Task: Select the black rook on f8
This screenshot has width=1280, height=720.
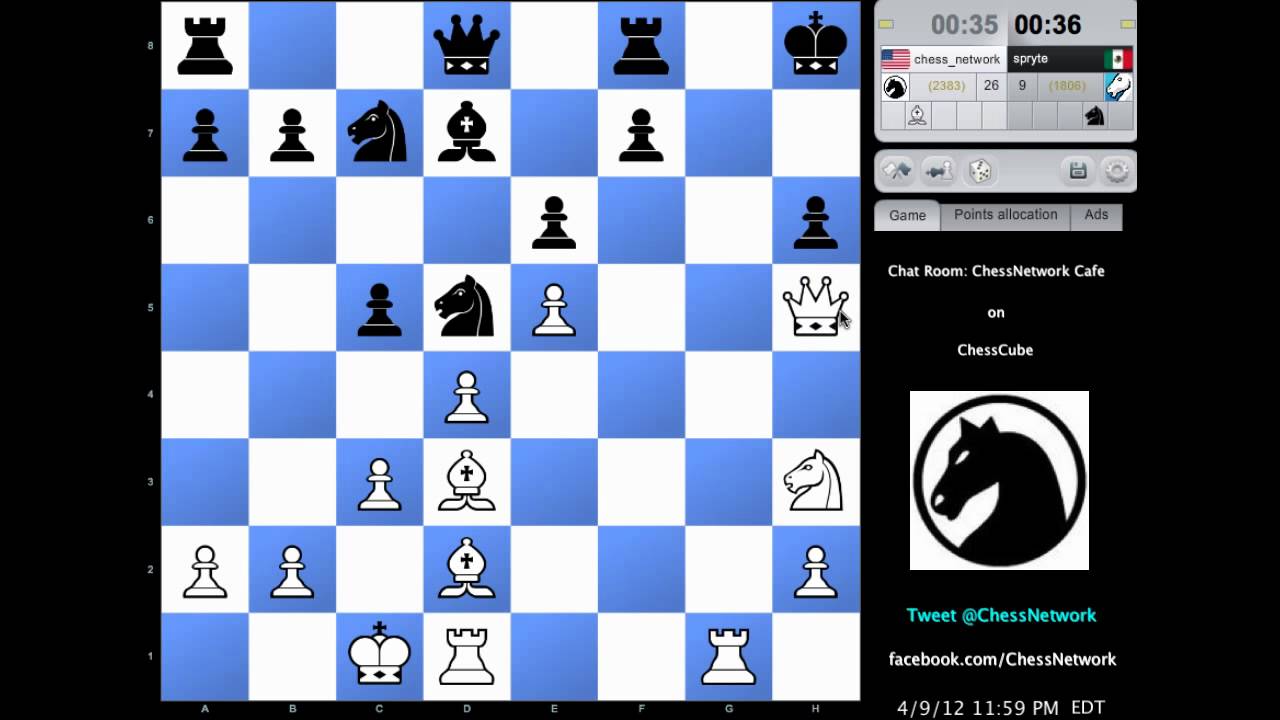Action: click(641, 46)
